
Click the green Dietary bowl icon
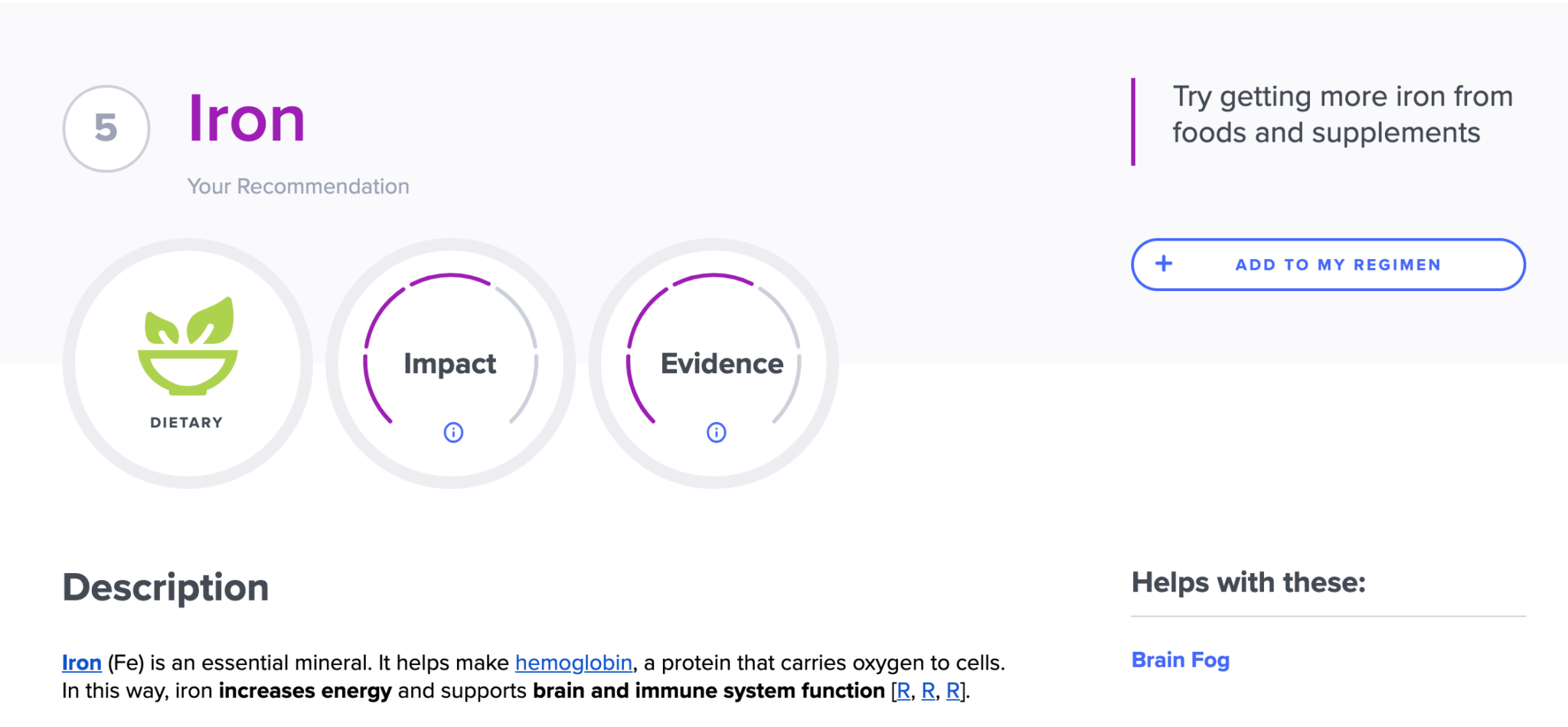(x=188, y=345)
